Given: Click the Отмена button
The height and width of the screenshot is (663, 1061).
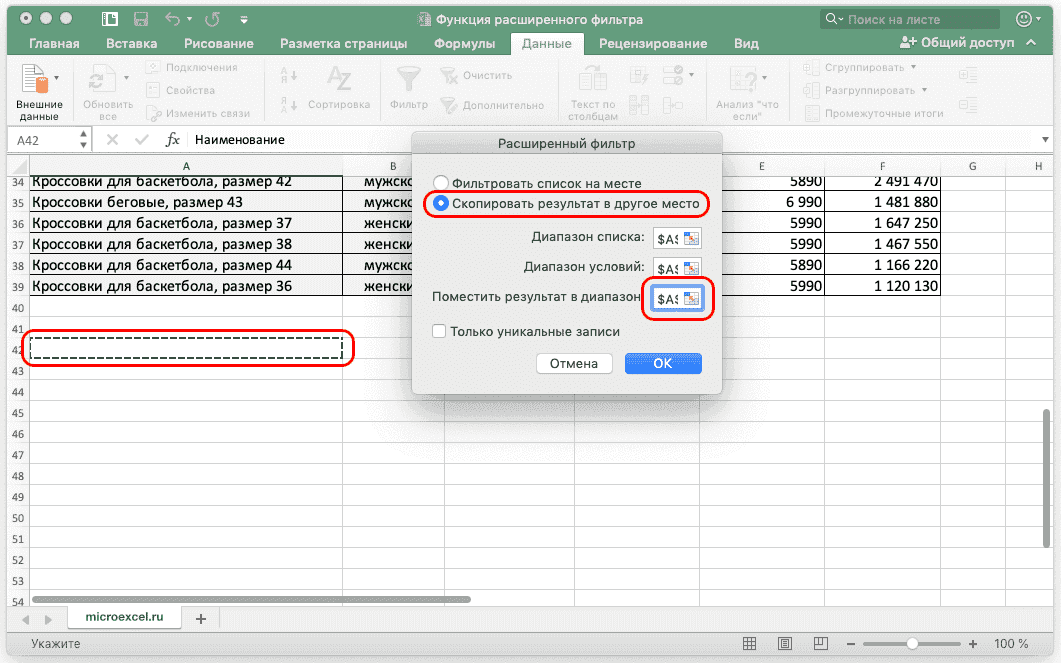Looking at the screenshot, I should tap(574, 363).
